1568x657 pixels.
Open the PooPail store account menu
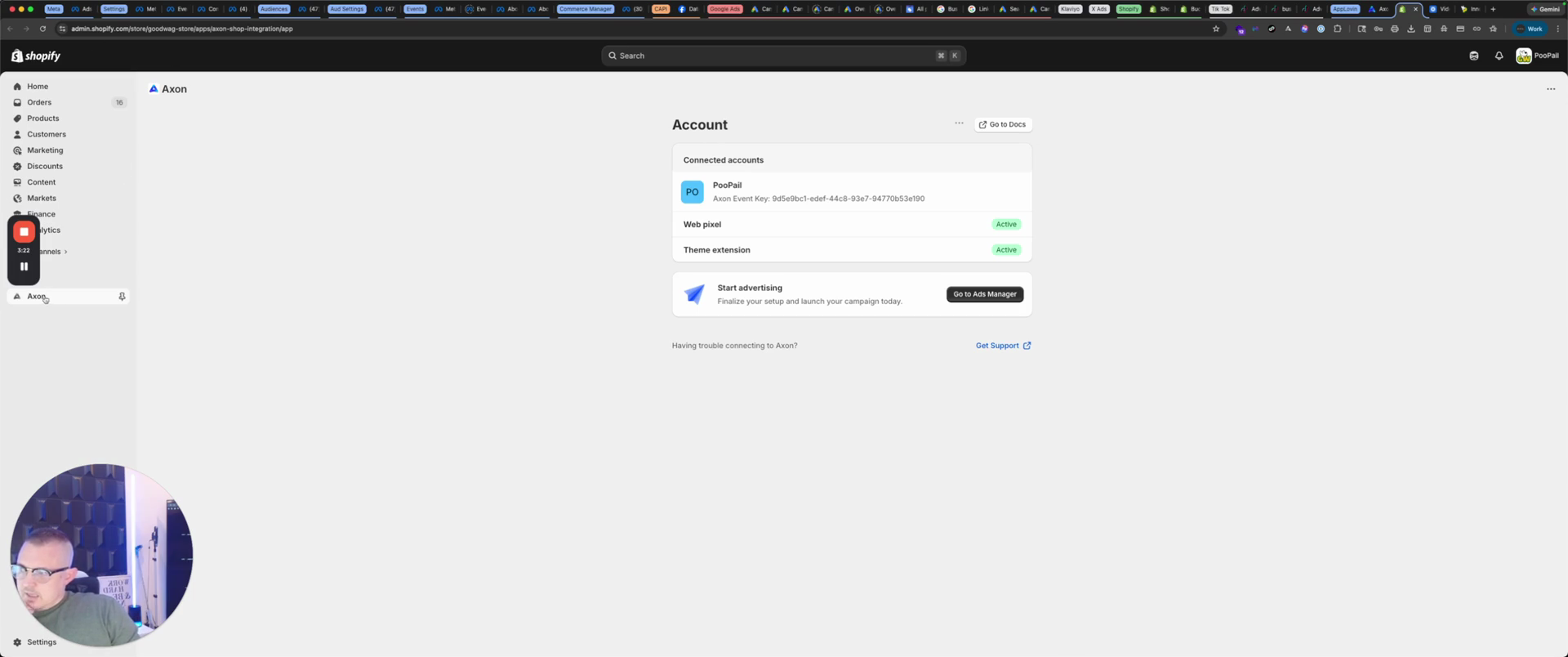click(1537, 56)
